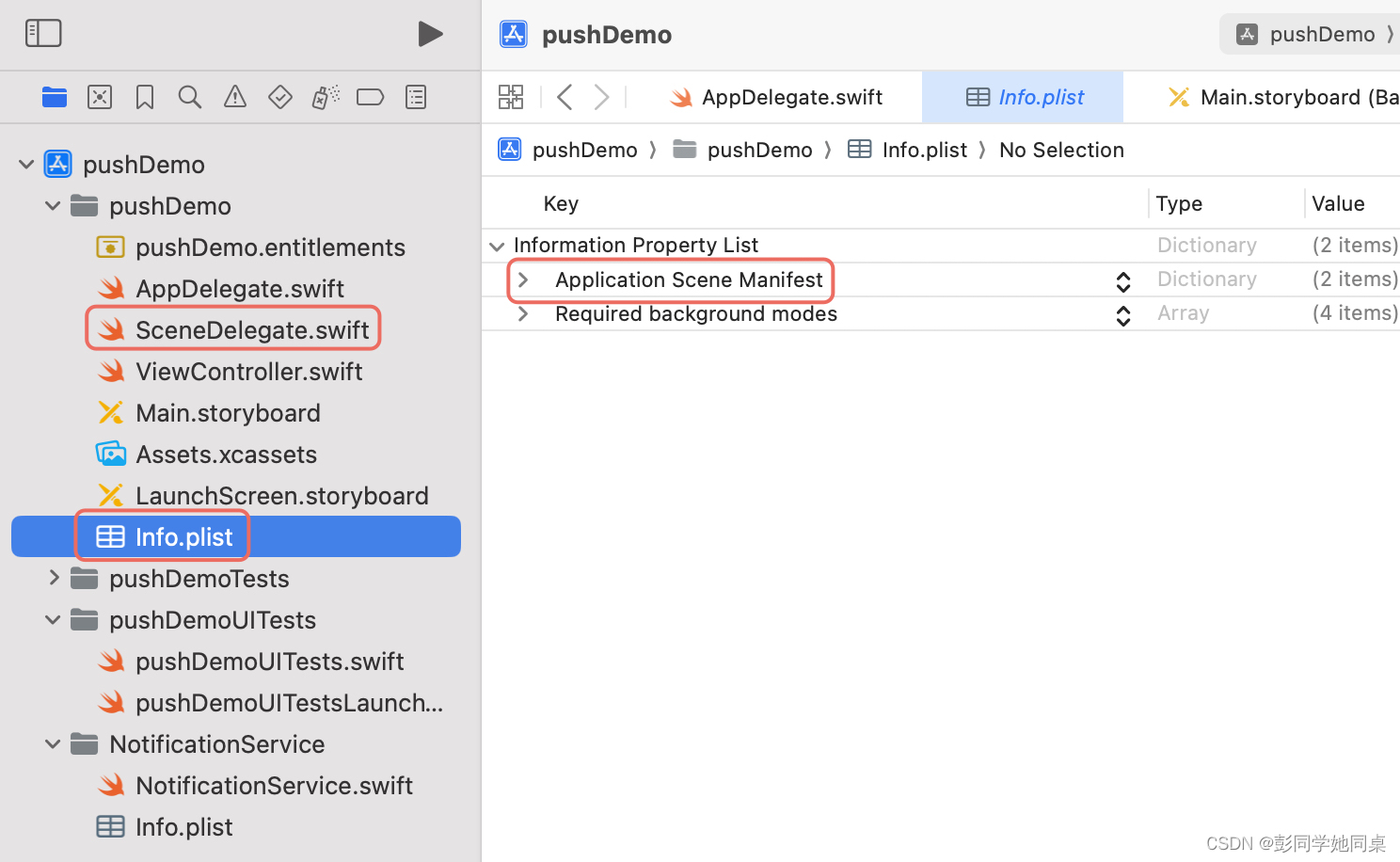Open pushDemoUITests.swift file
Image resolution: width=1400 pixels, height=862 pixels.
(250, 662)
